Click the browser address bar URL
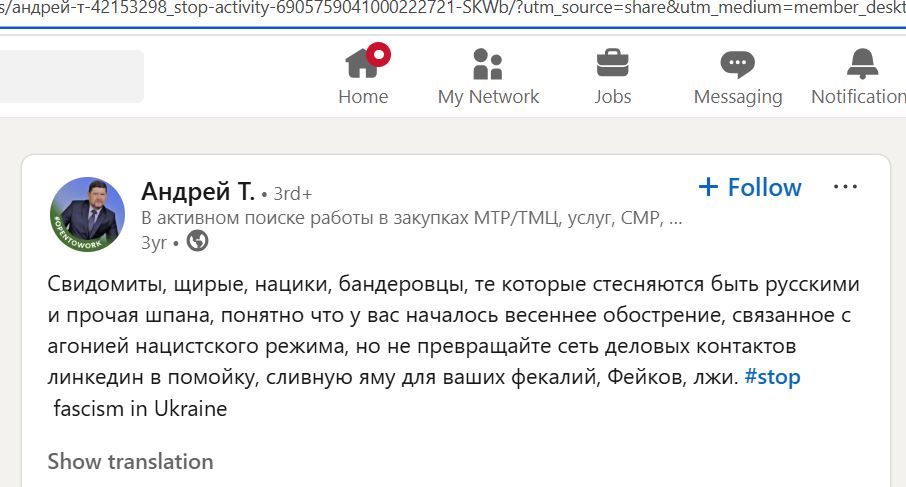This screenshot has height=487, width=906. [453, 8]
